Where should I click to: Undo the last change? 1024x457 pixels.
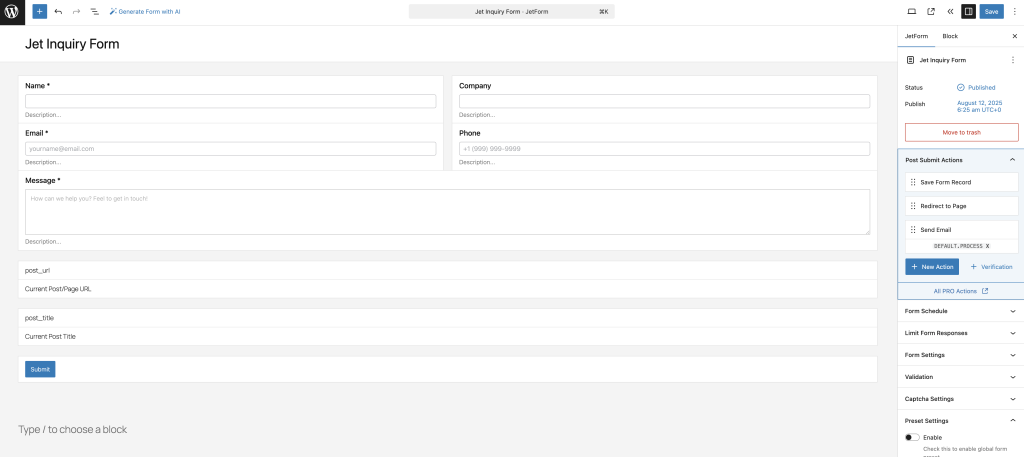pyautogui.click(x=58, y=12)
